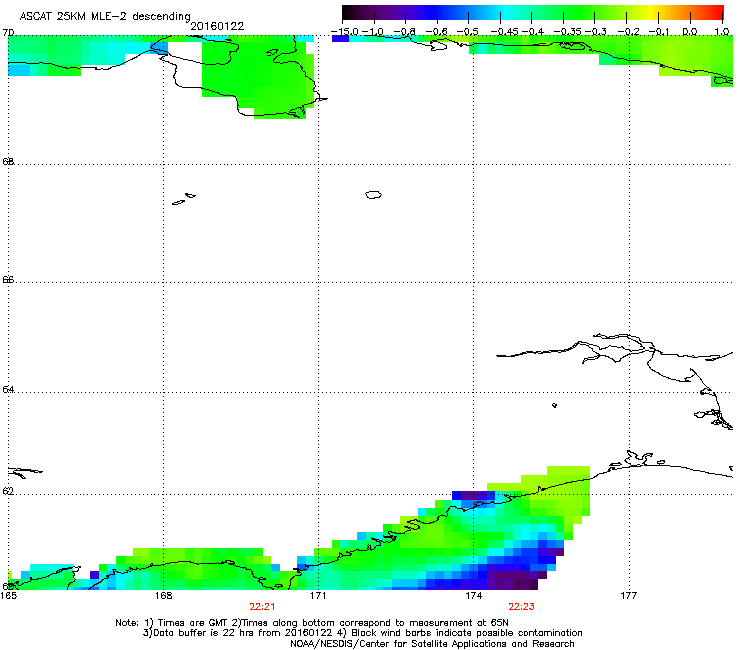This screenshot has height=650, width=740.
Task: Click the color bar label '0.0'
Action: (x=690, y=31)
